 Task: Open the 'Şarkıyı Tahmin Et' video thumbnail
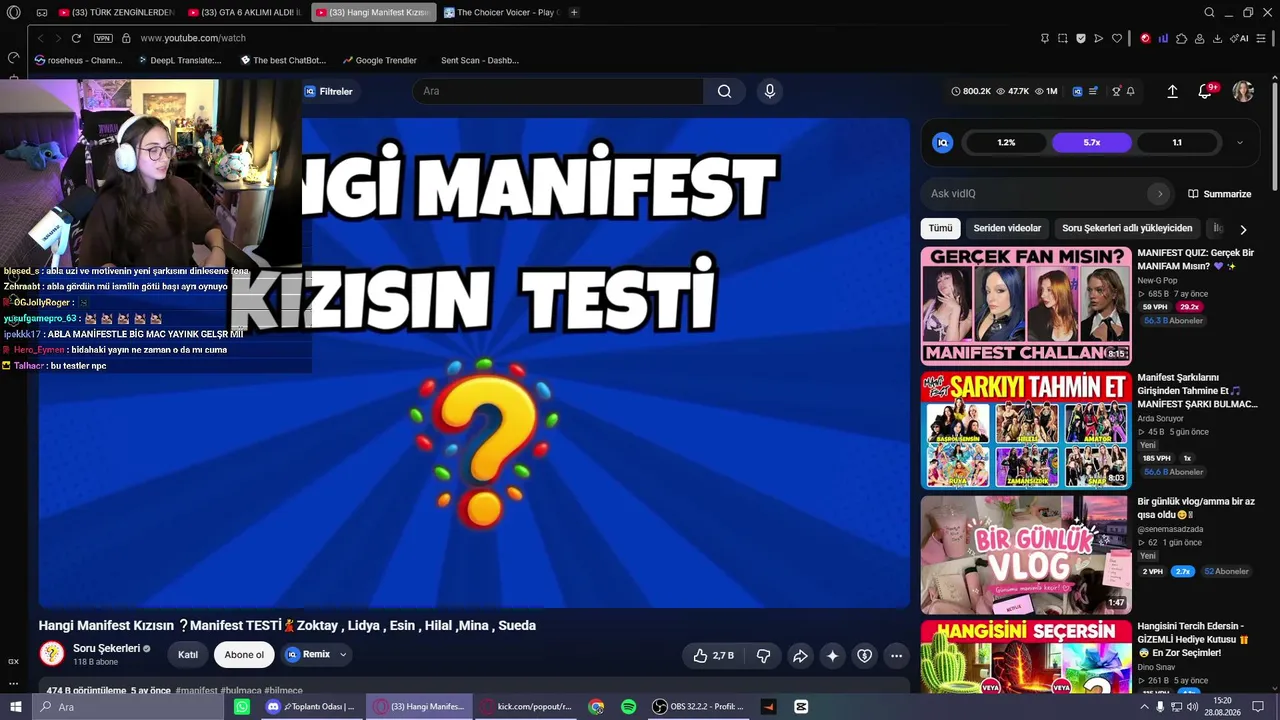click(x=1026, y=430)
